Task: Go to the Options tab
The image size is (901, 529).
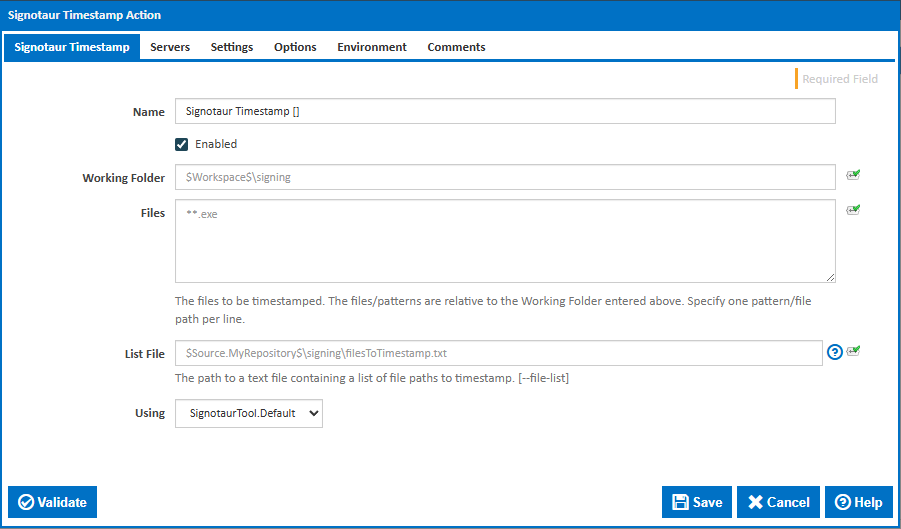Action: click(295, 47)
